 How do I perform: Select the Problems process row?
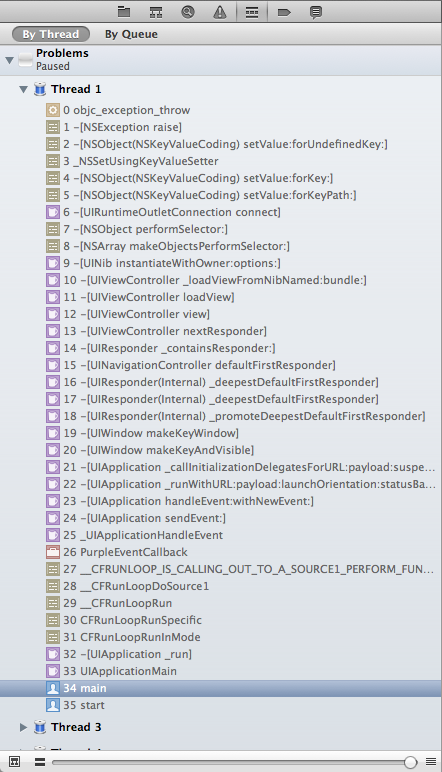point(221,60)
